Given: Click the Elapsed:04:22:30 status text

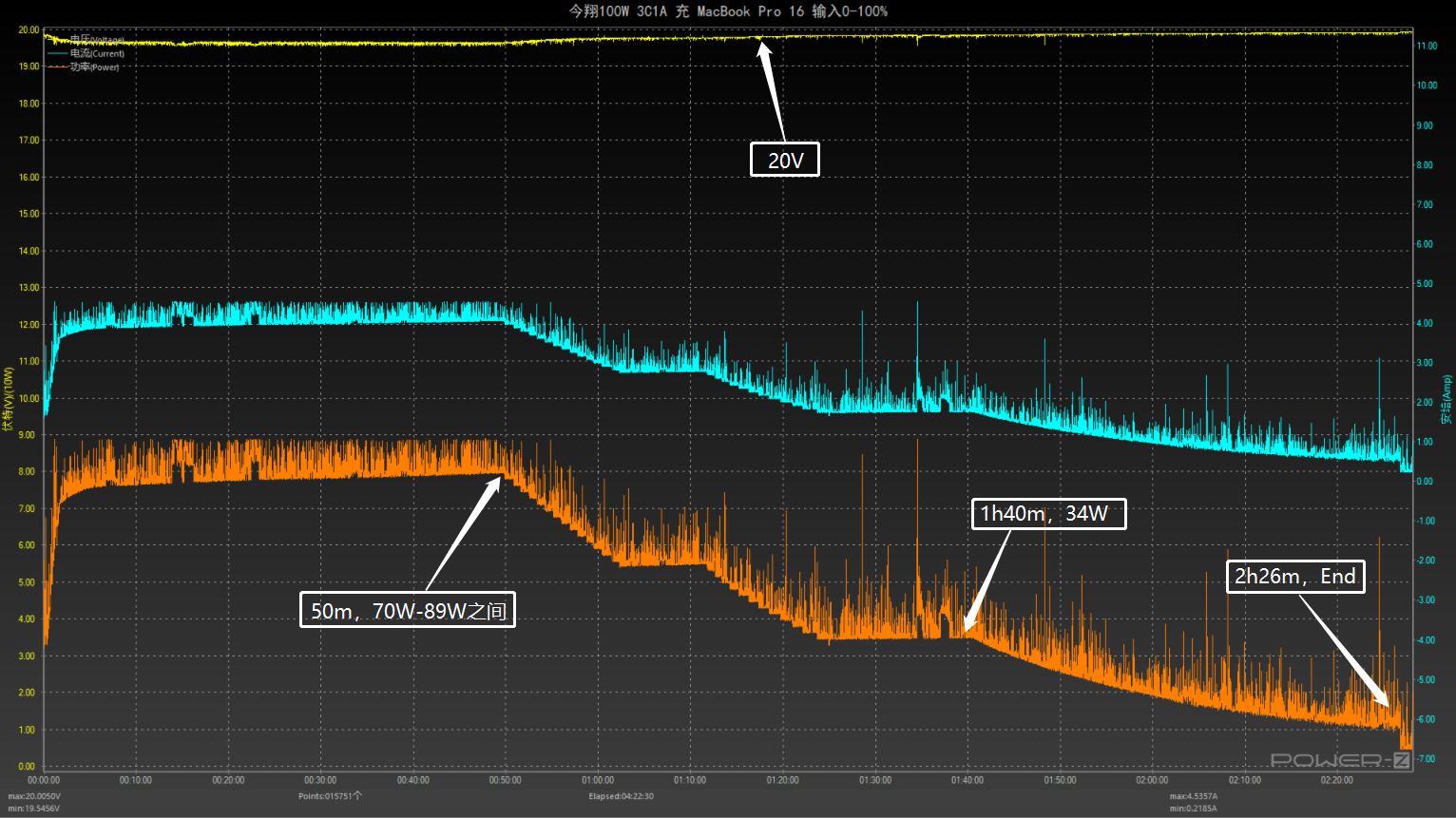Looking at the screenshot, I should point(621,796).
